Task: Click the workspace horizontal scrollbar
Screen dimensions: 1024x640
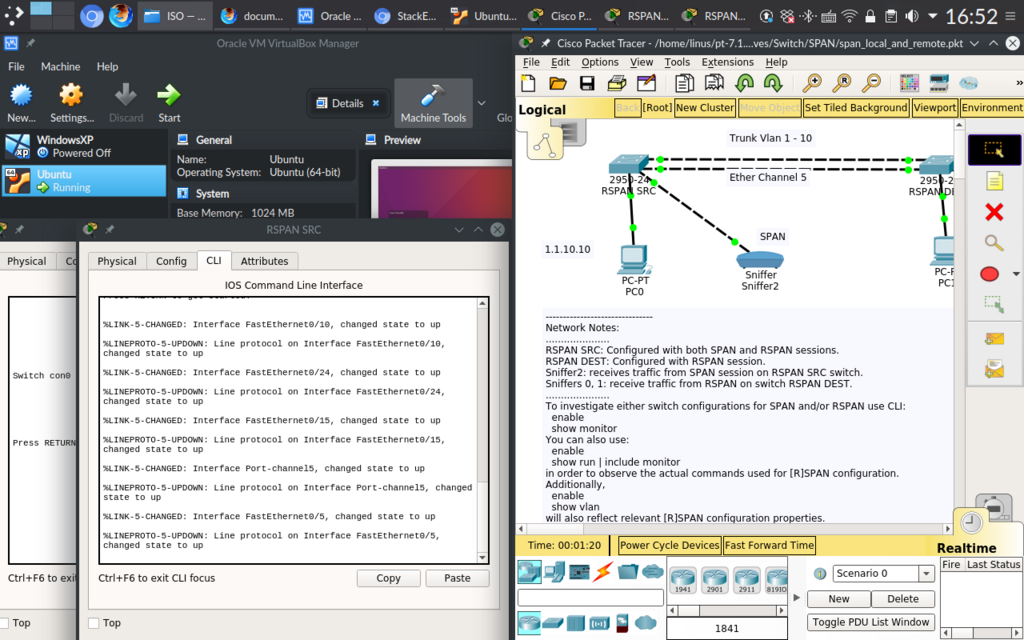Action: [x=735, y=528]
